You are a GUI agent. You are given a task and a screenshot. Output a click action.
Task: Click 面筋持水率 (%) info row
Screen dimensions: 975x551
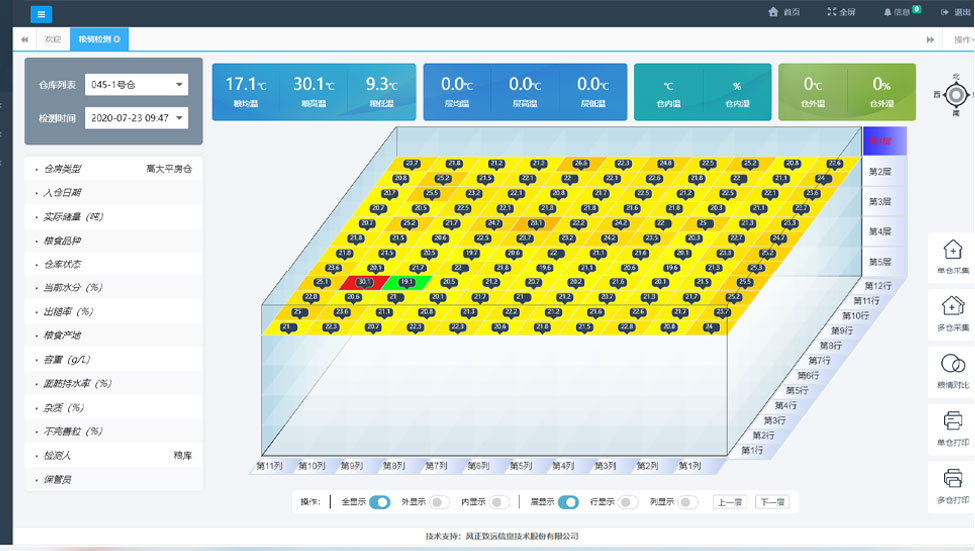coord(114,384)
